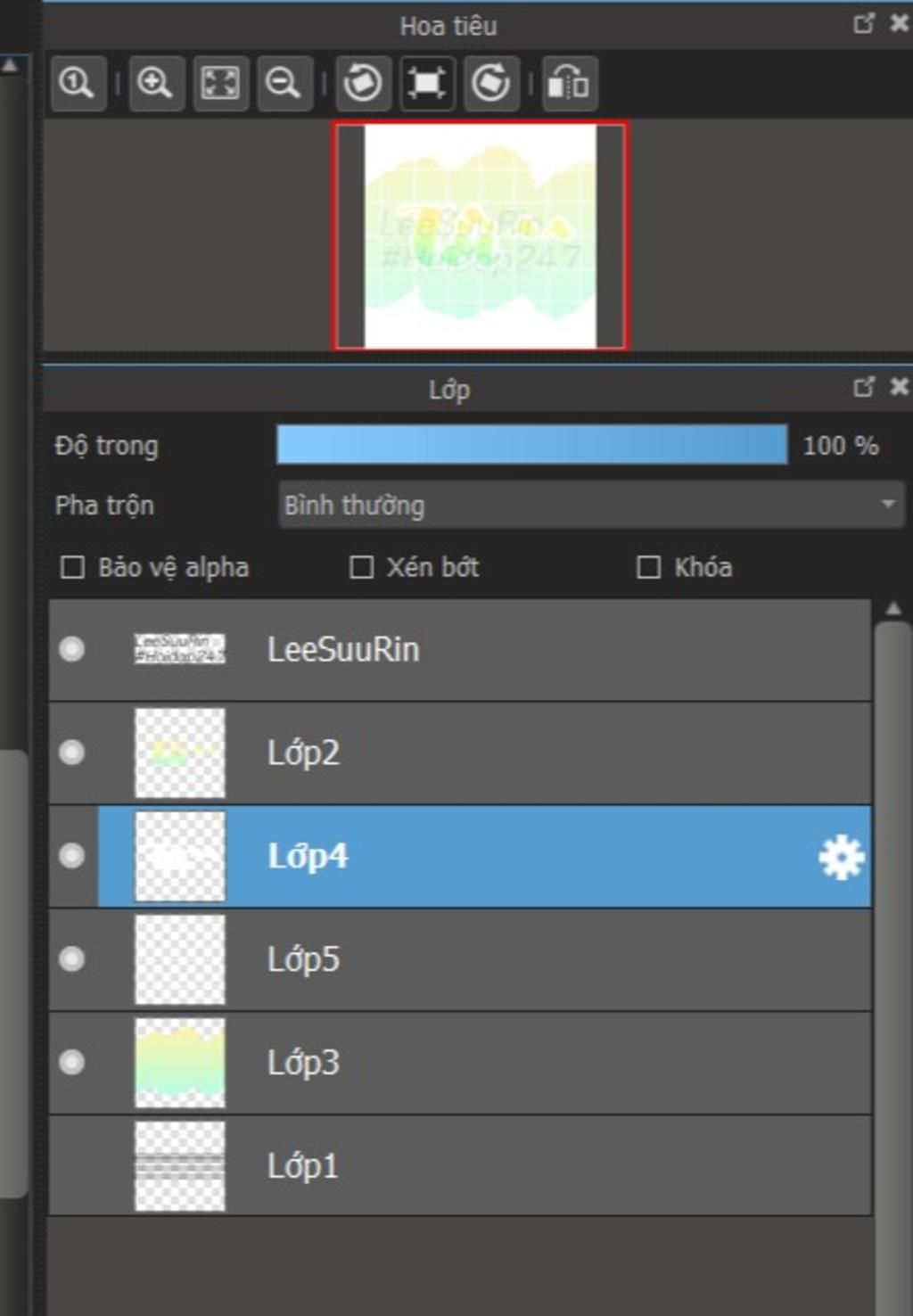Check the Khóa lock checkbox
The image size is (913, 1316).
[649, 568]
